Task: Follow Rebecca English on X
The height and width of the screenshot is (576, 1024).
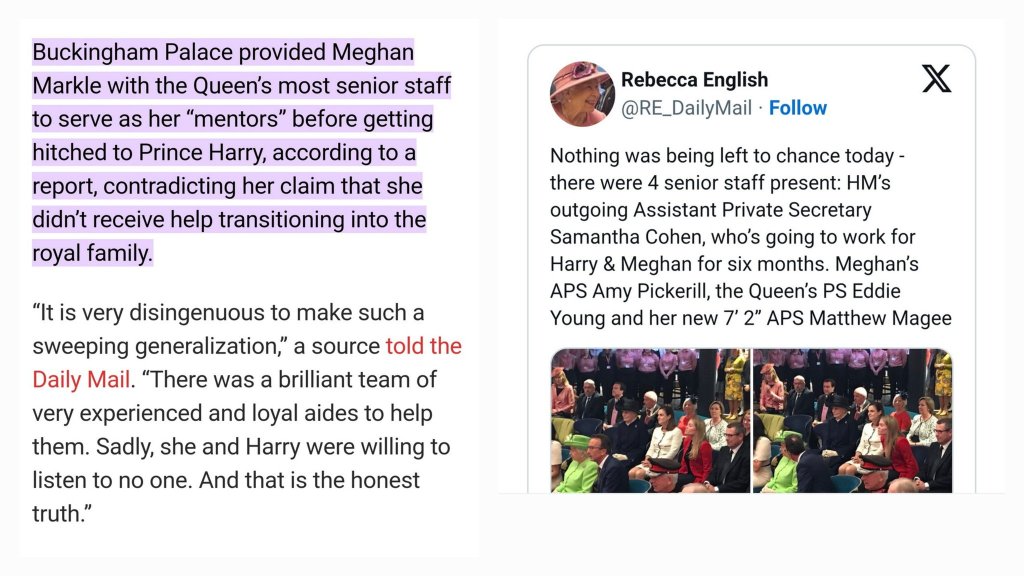Action: 797,108
